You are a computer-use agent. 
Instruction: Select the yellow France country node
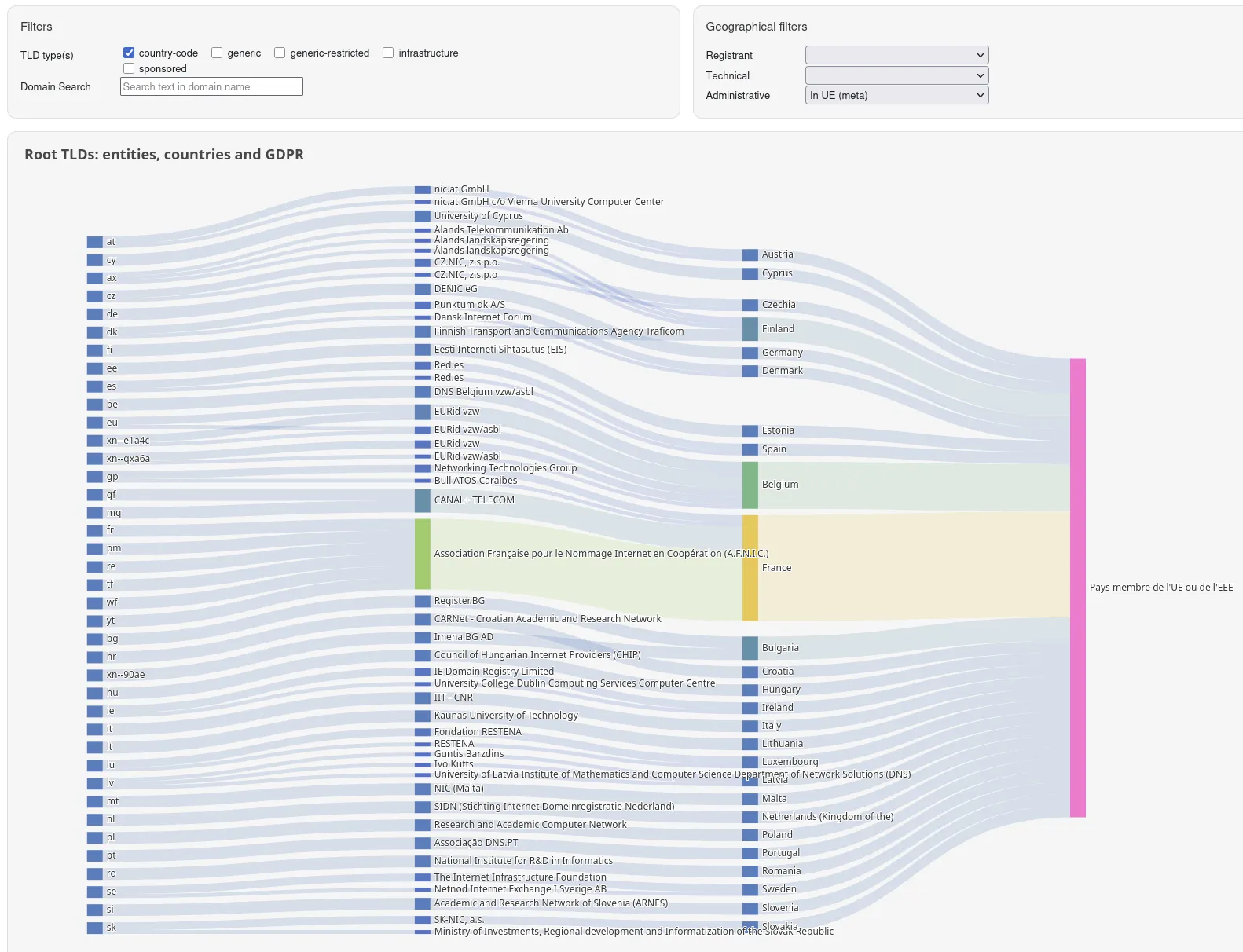[x=750, y=568]
